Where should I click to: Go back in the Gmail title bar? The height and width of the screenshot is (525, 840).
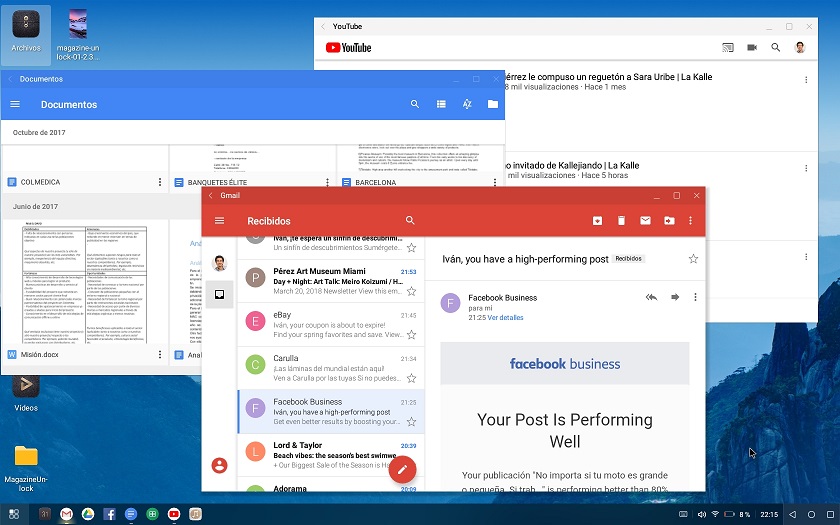pyautogui.click(x=211, y=196)
